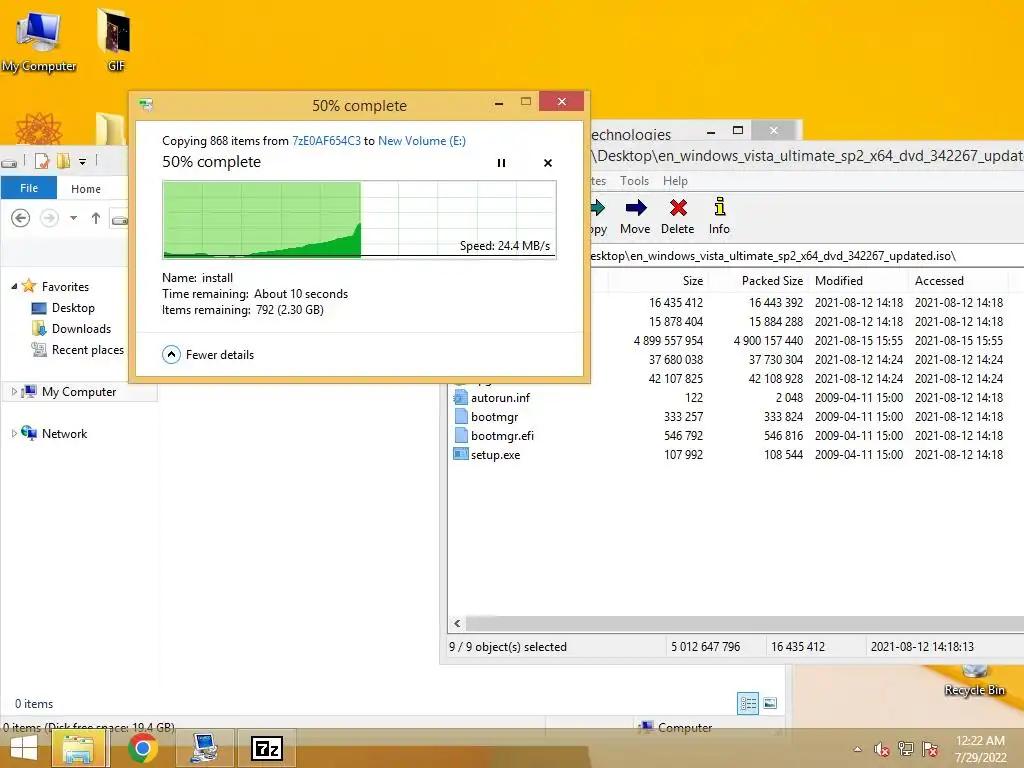Select Network in the navigation pane
The height and width of the screenshot is (768, 1024).
pos(64,434)
